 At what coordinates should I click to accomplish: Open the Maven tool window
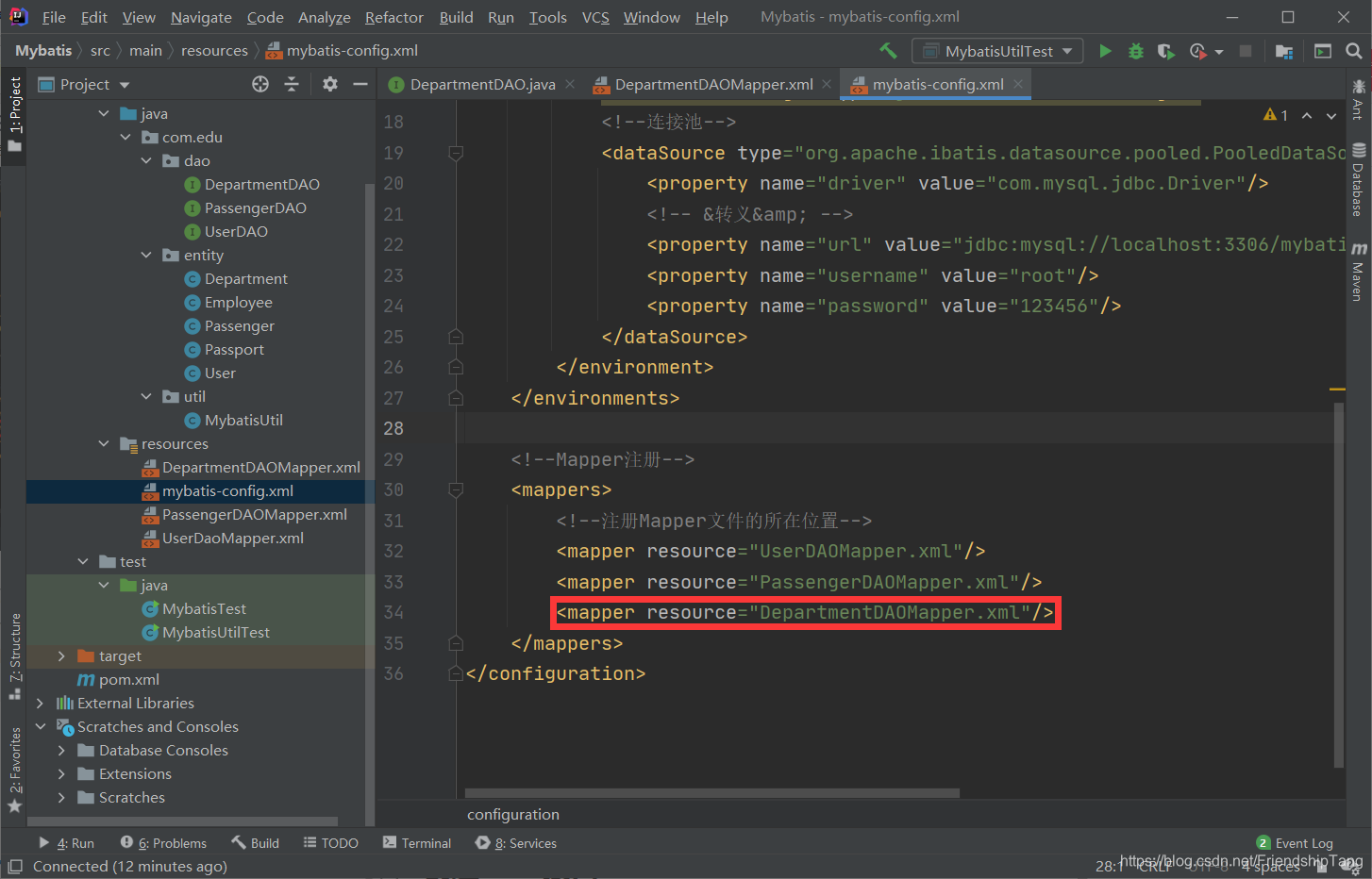[1359, 272]
